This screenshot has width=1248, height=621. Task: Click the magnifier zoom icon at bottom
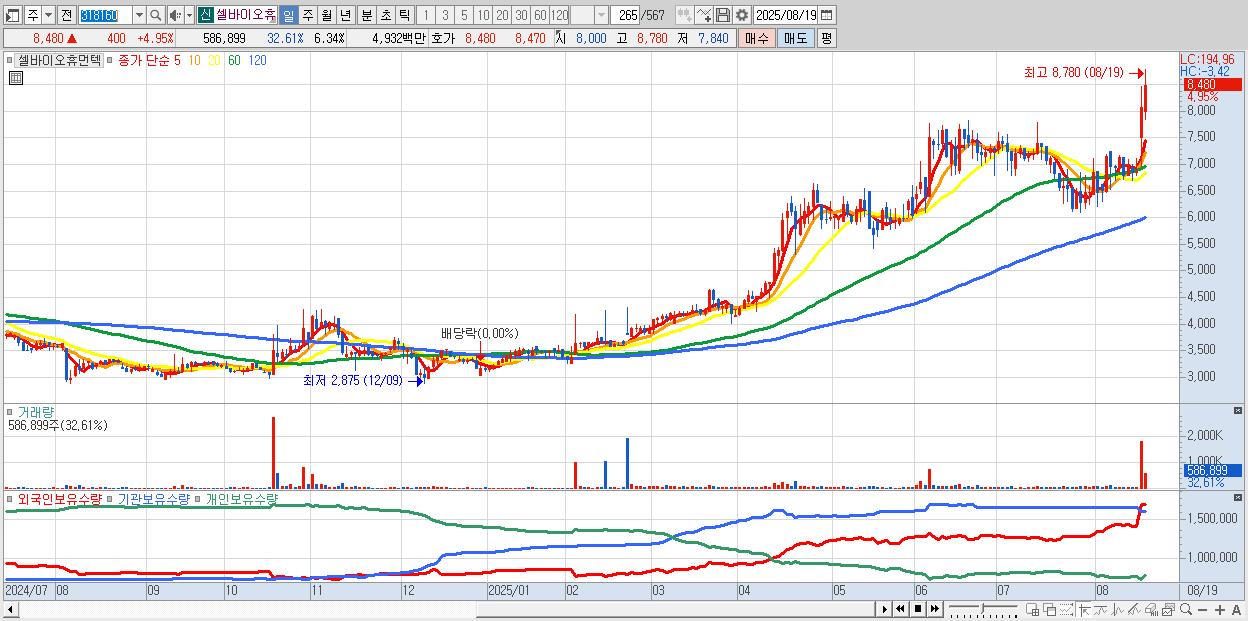[1185, 609]
